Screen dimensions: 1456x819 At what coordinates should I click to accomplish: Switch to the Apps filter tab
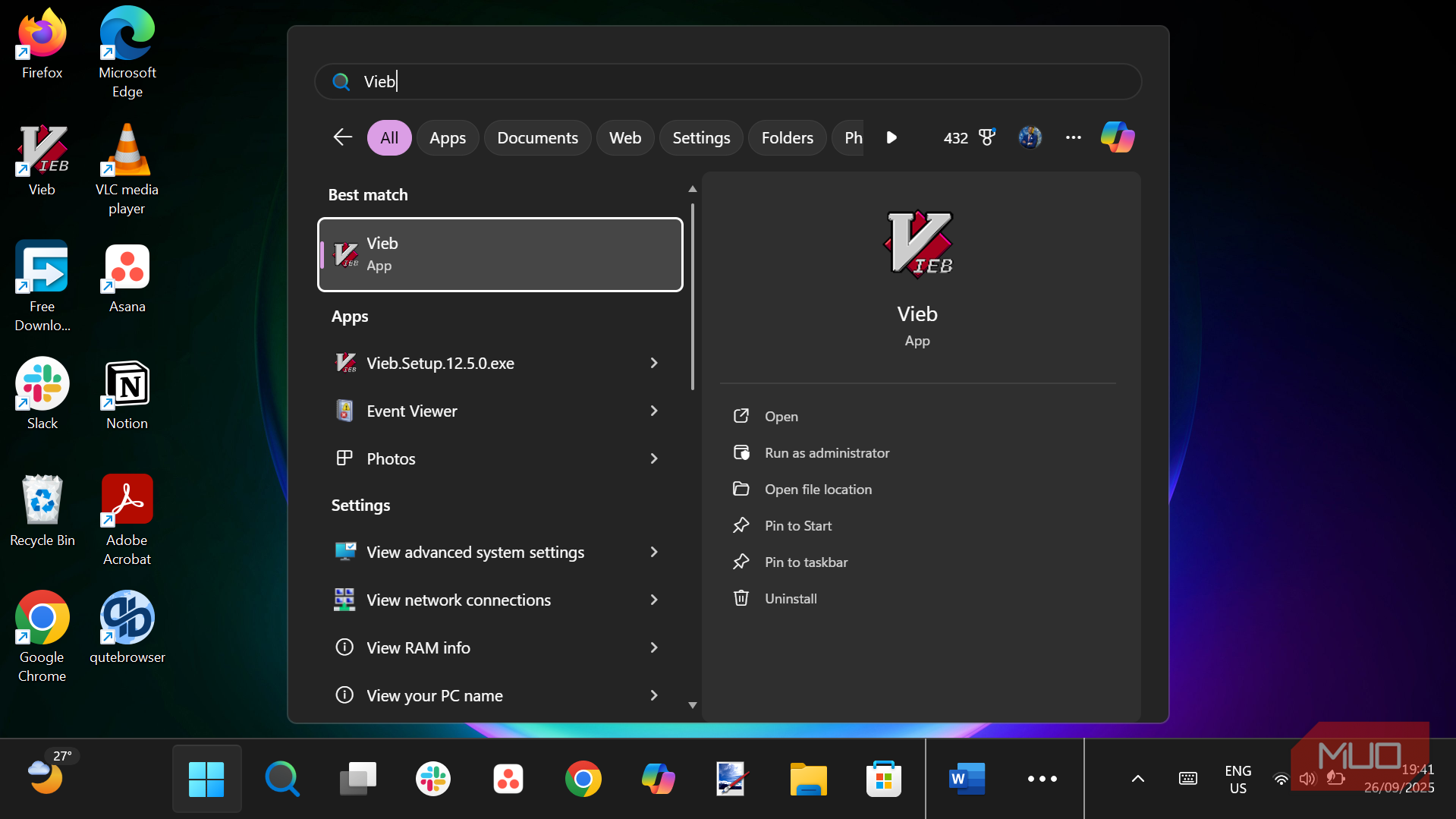(x=448, y=137)
